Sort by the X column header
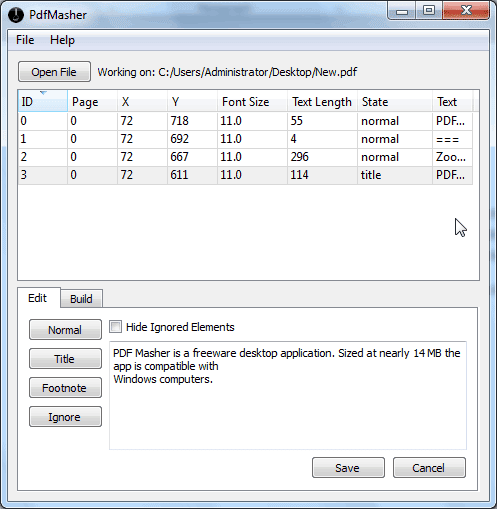Screen dimensions: 497x509 142,101
